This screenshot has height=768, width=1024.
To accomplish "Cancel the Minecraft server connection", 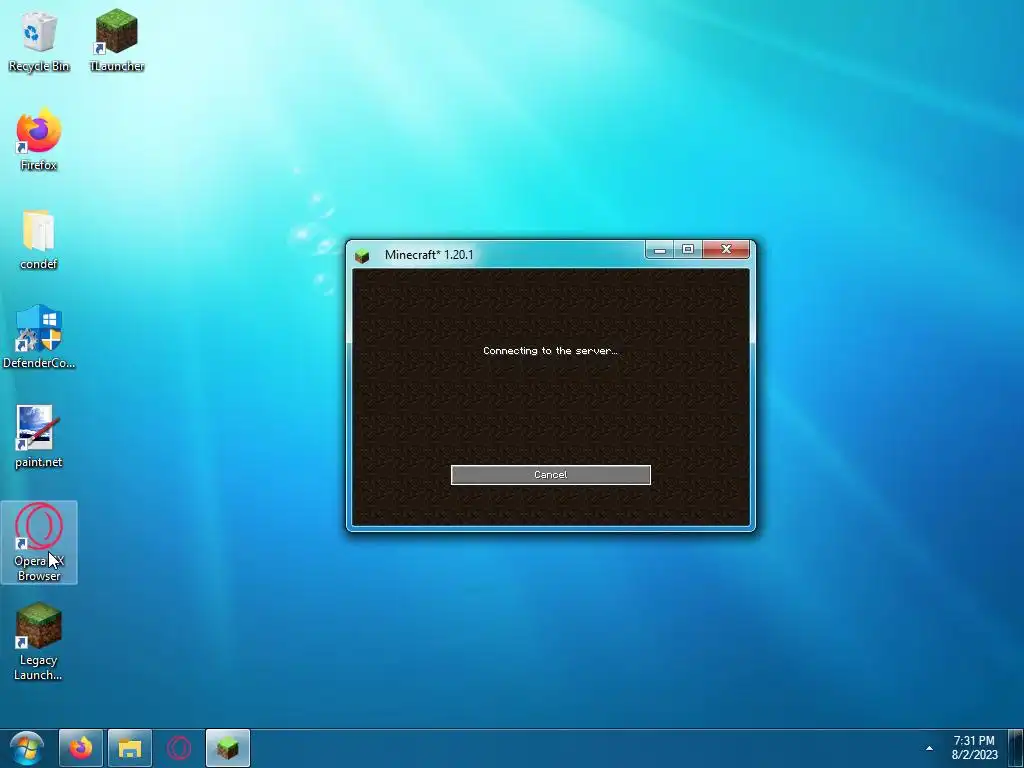I will (551, 475).
